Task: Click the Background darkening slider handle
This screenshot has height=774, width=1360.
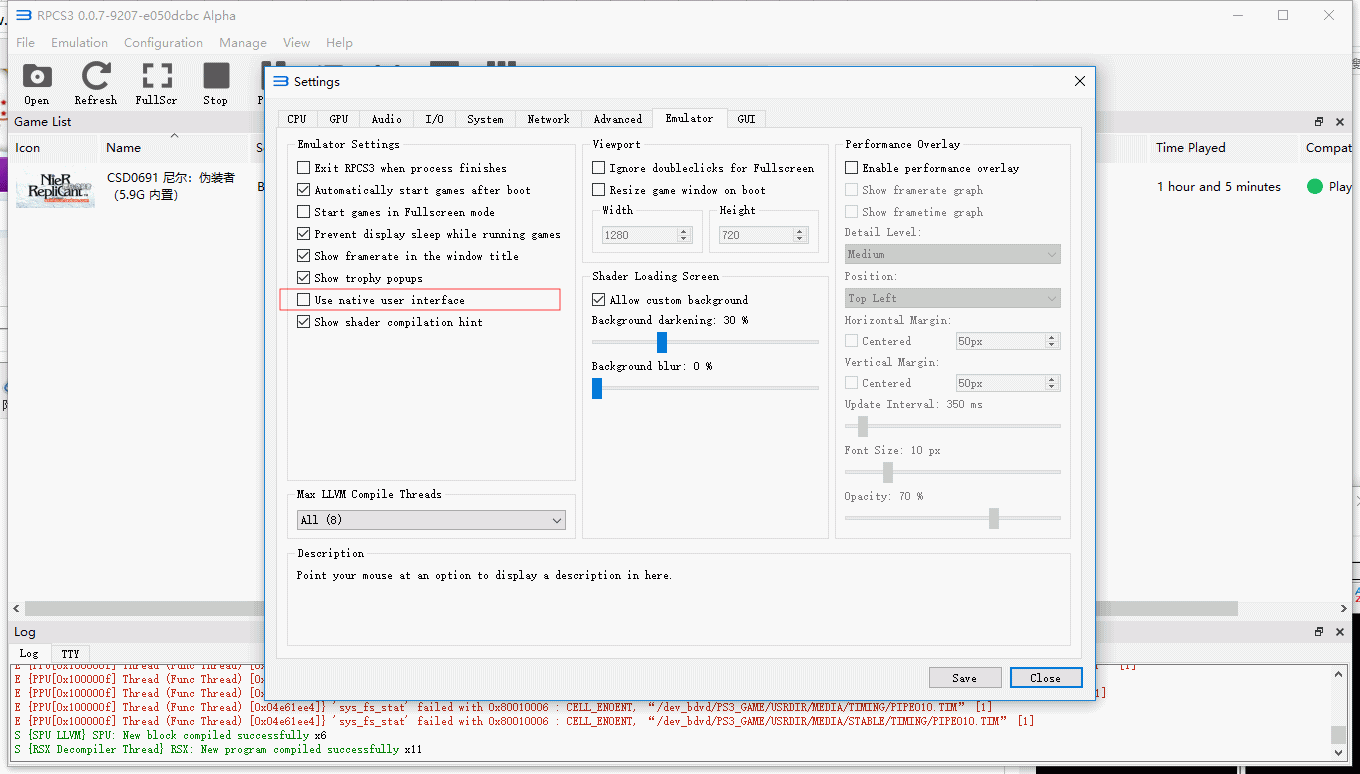Action: click(x=662, y=342)
